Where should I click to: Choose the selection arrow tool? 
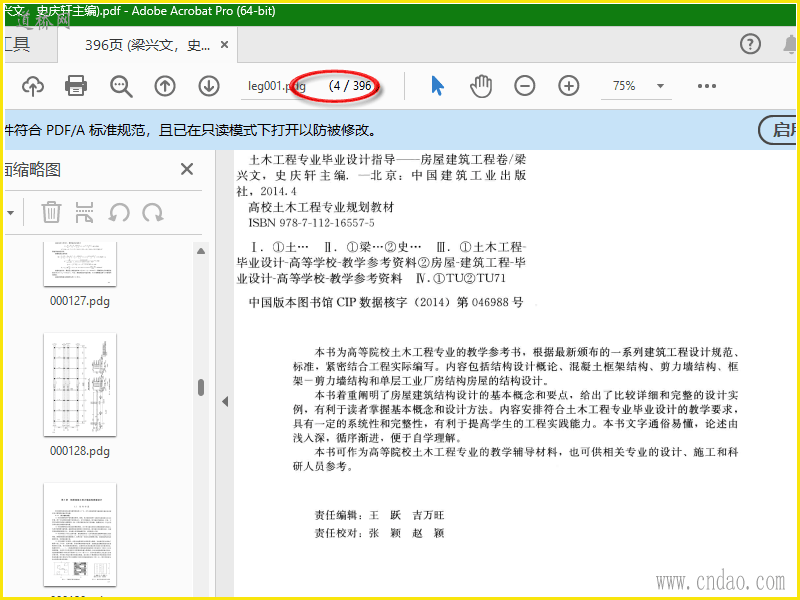[437, 86]
